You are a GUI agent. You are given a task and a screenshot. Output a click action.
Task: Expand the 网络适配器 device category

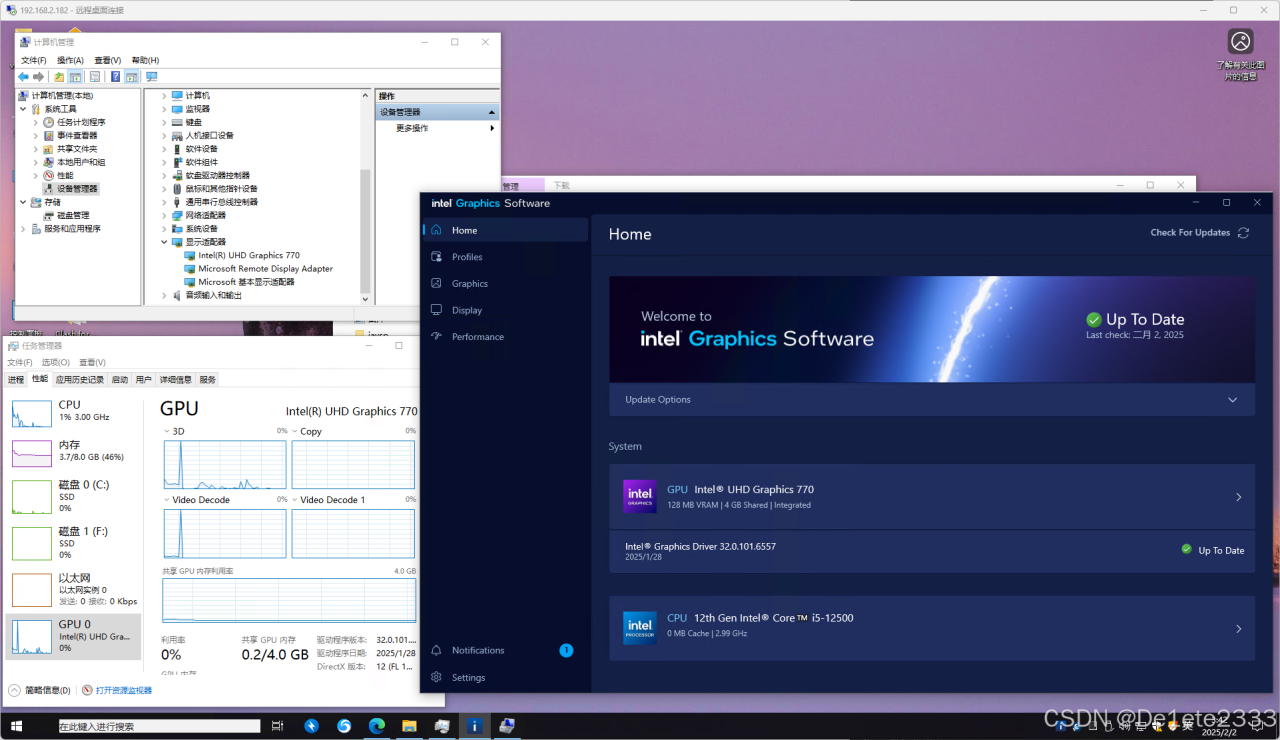click(164, 215)
